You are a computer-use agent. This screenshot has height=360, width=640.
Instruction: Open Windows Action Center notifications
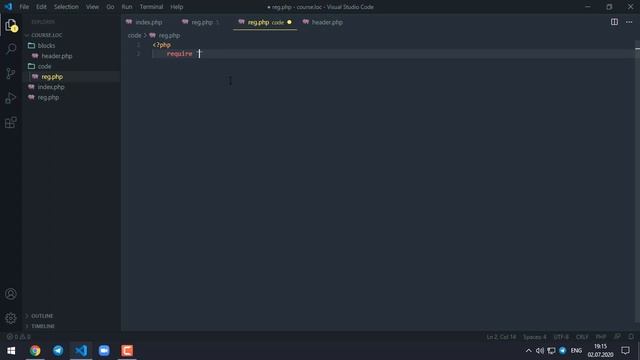(x=625, y=351)
